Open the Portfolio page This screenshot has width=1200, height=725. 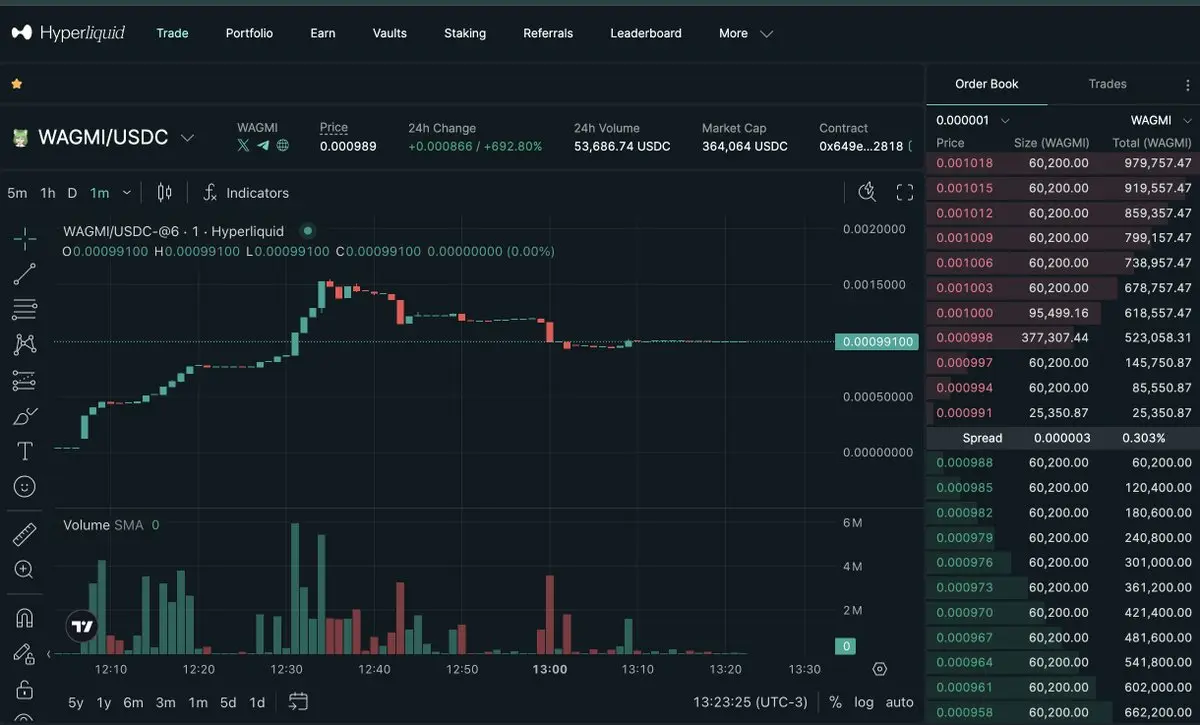249,33
